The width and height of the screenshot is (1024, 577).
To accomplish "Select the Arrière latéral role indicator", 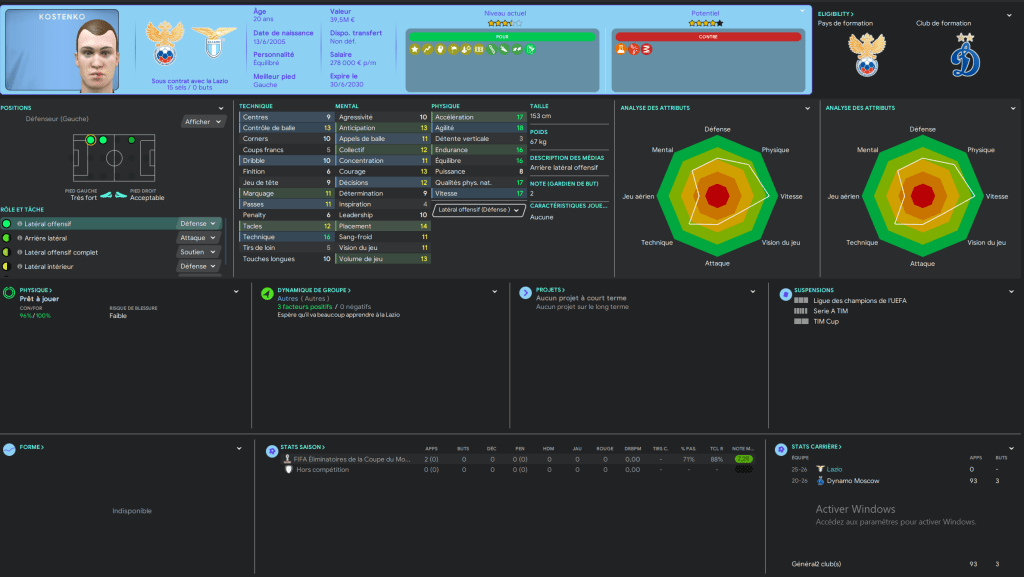I will 7,238.
